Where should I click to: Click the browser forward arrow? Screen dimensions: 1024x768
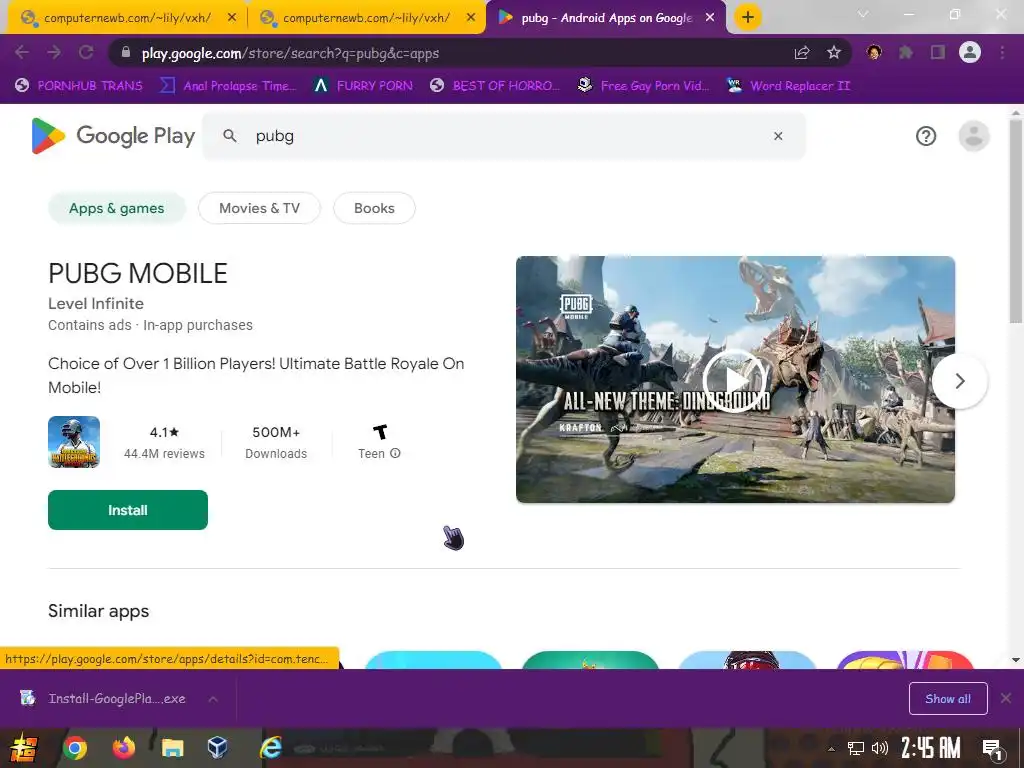(x=54, y=52)
